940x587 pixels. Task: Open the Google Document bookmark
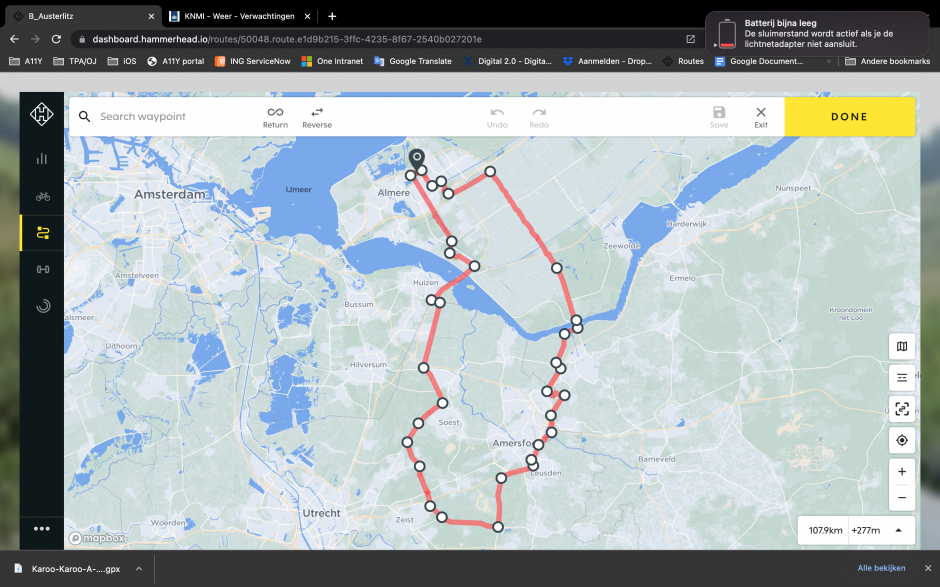pos(759,61)
